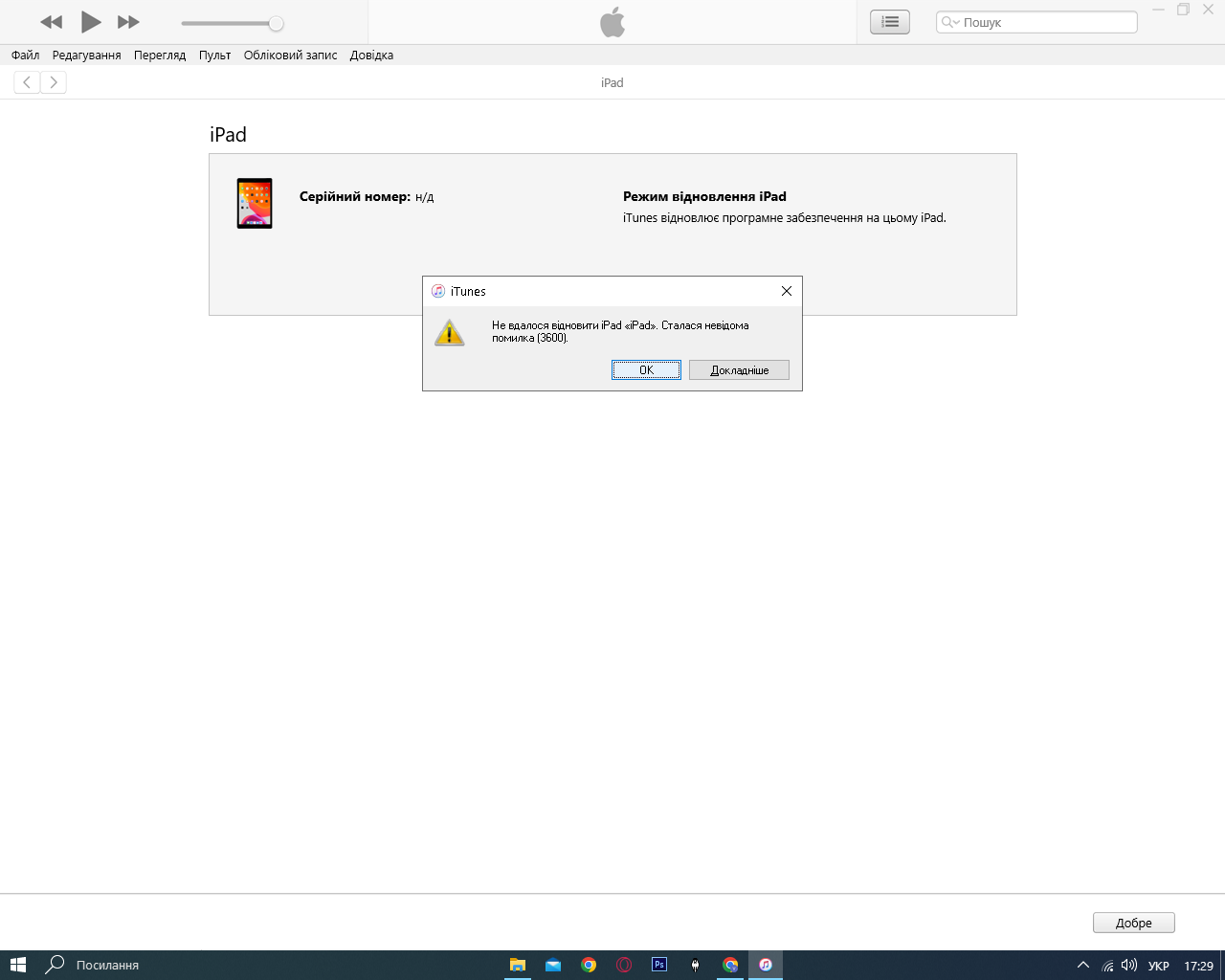
Task: Click the iPad heading above the device panel
Action: click(229, 135)
